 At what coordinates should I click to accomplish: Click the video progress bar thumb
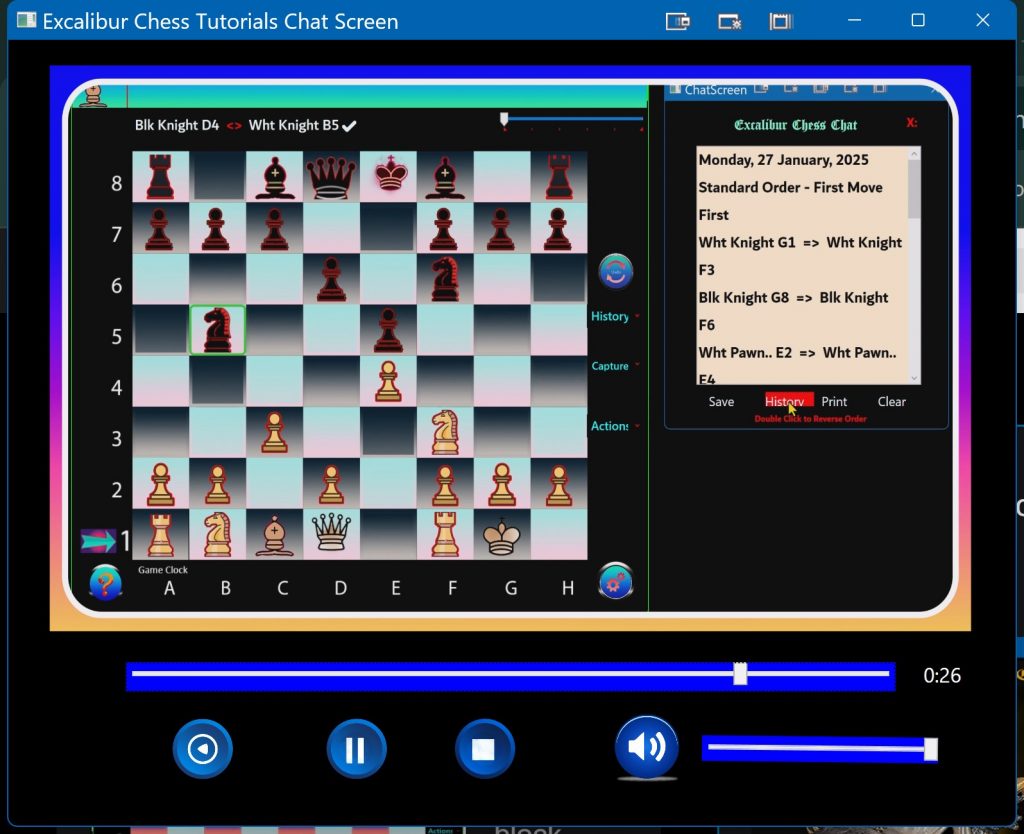coord(740,674)
